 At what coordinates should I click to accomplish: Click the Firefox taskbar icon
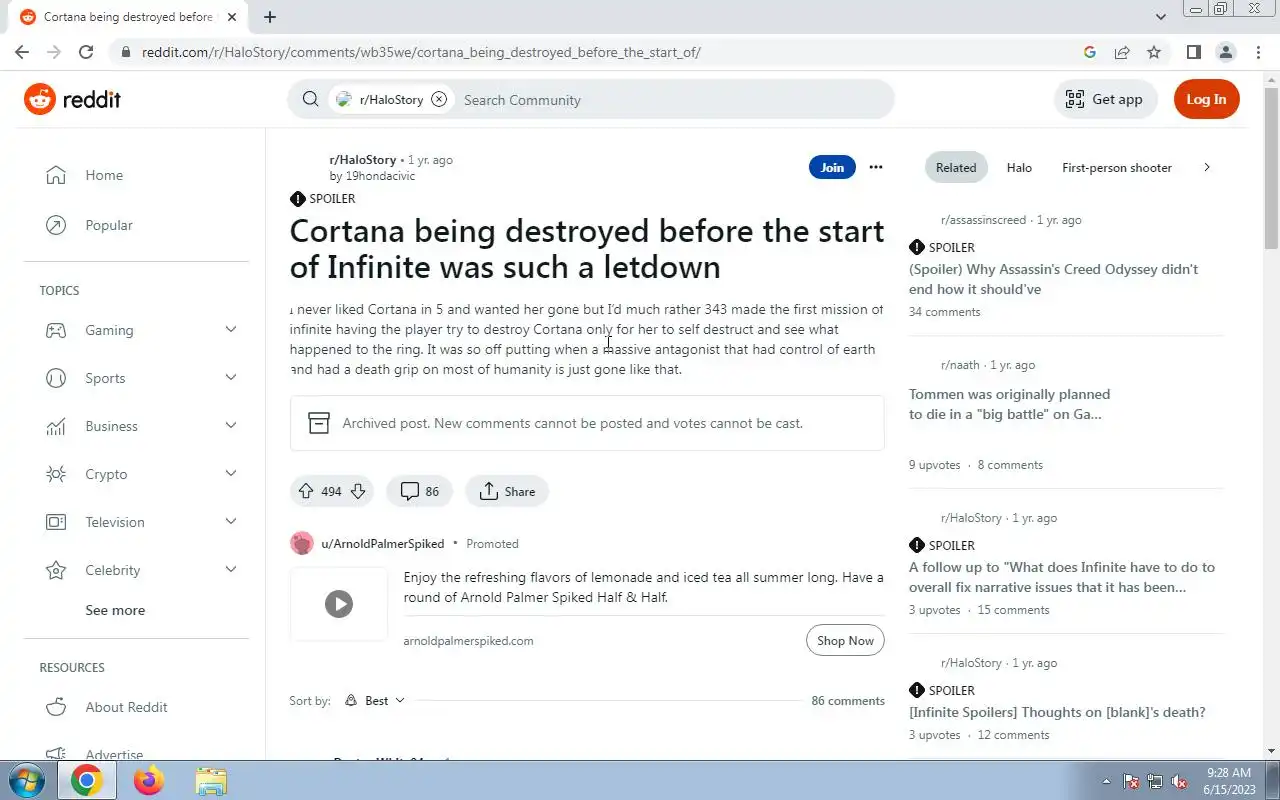click(x=149, y=780)
